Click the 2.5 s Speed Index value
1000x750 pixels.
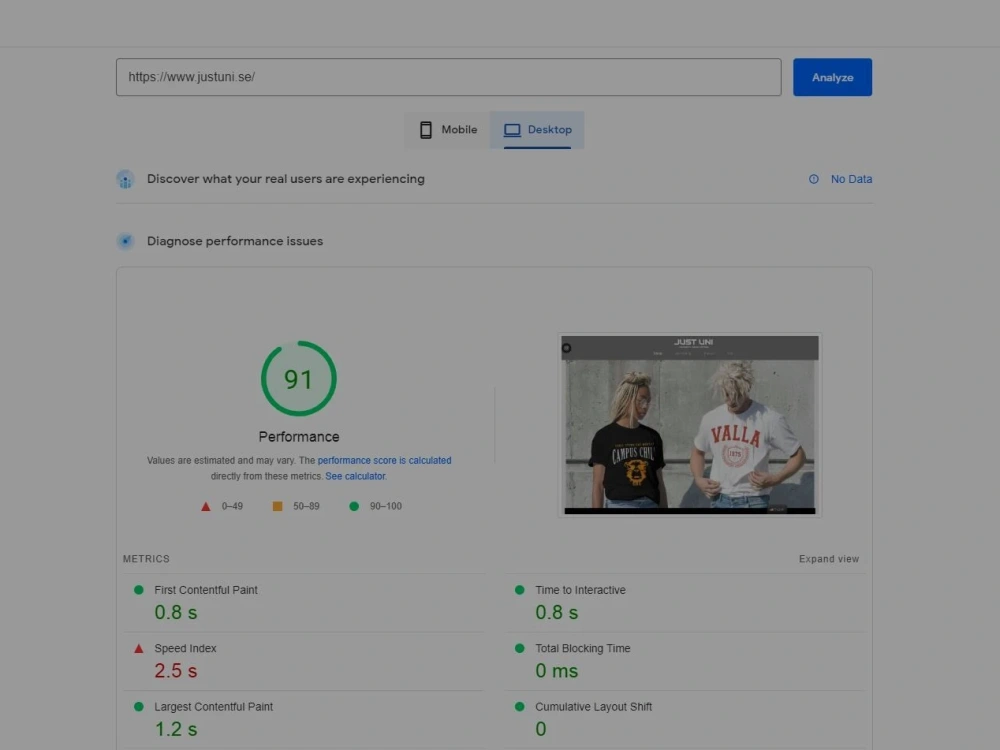[x=176, y=671]
